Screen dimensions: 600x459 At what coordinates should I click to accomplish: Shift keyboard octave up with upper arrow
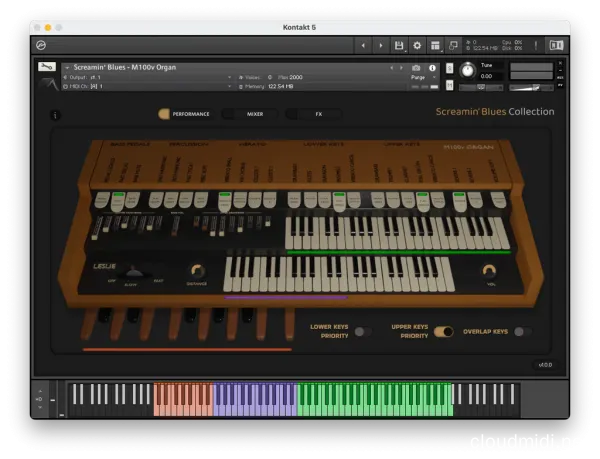(40, 391)
